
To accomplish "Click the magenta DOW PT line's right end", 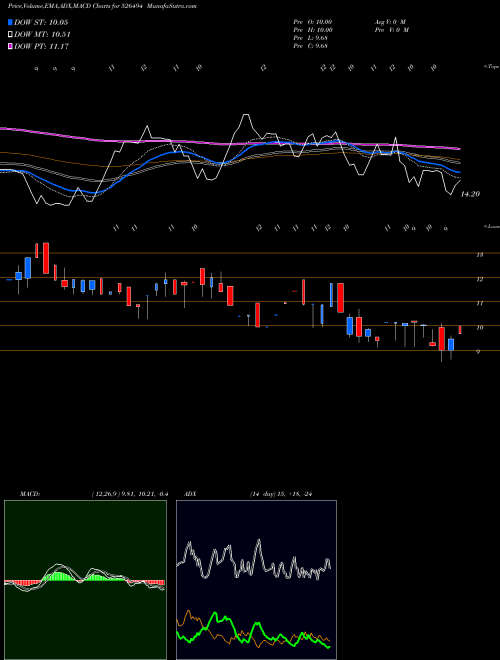I will click(x=458, y=149).
